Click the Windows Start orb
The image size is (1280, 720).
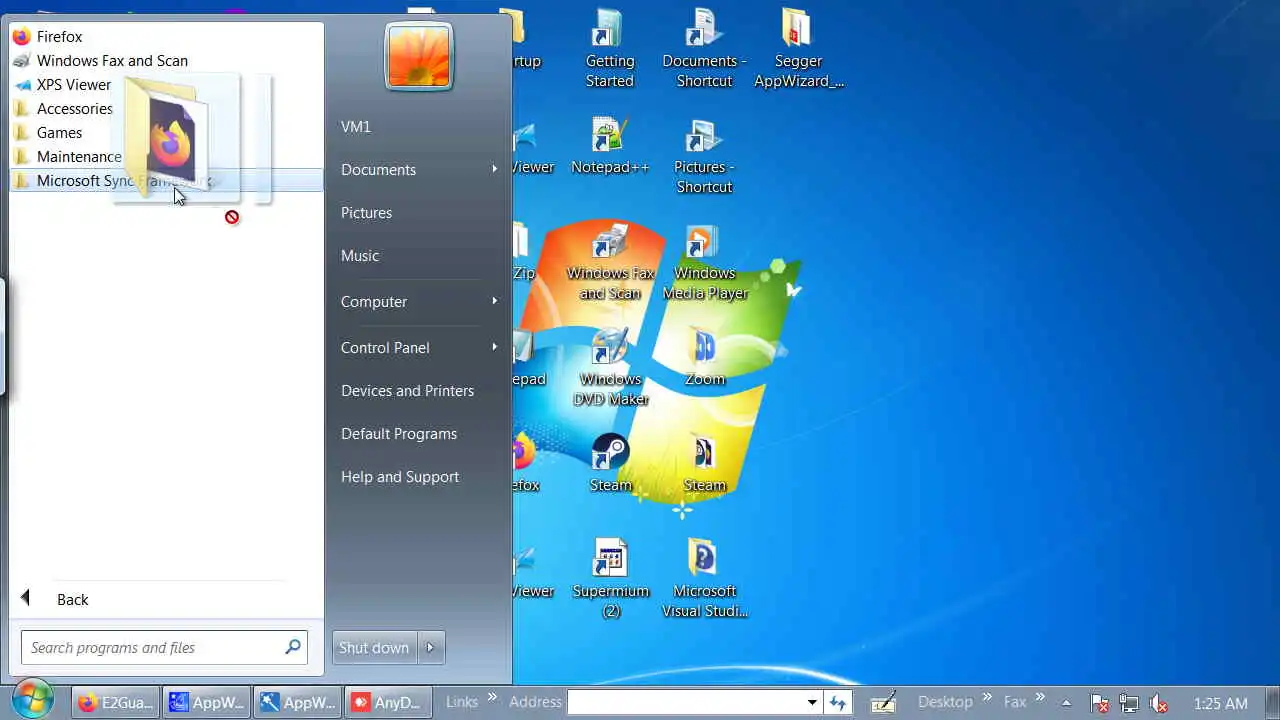[33, 701]
